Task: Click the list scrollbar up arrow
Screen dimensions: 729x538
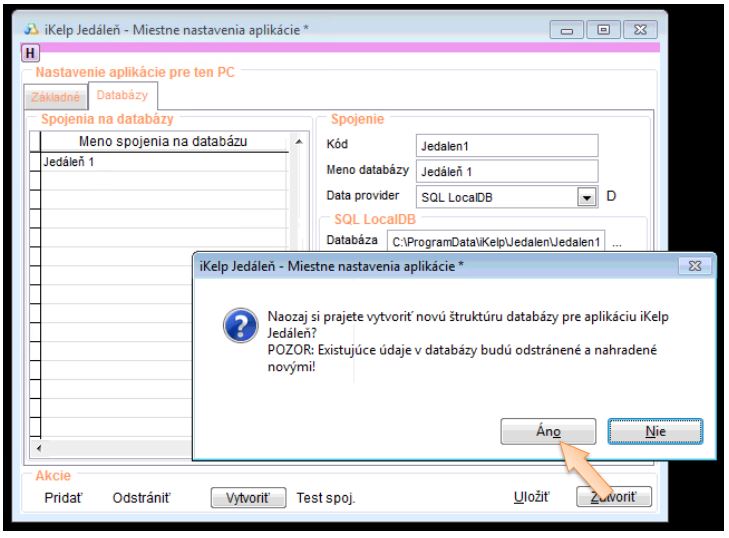Action: [298, 142]
